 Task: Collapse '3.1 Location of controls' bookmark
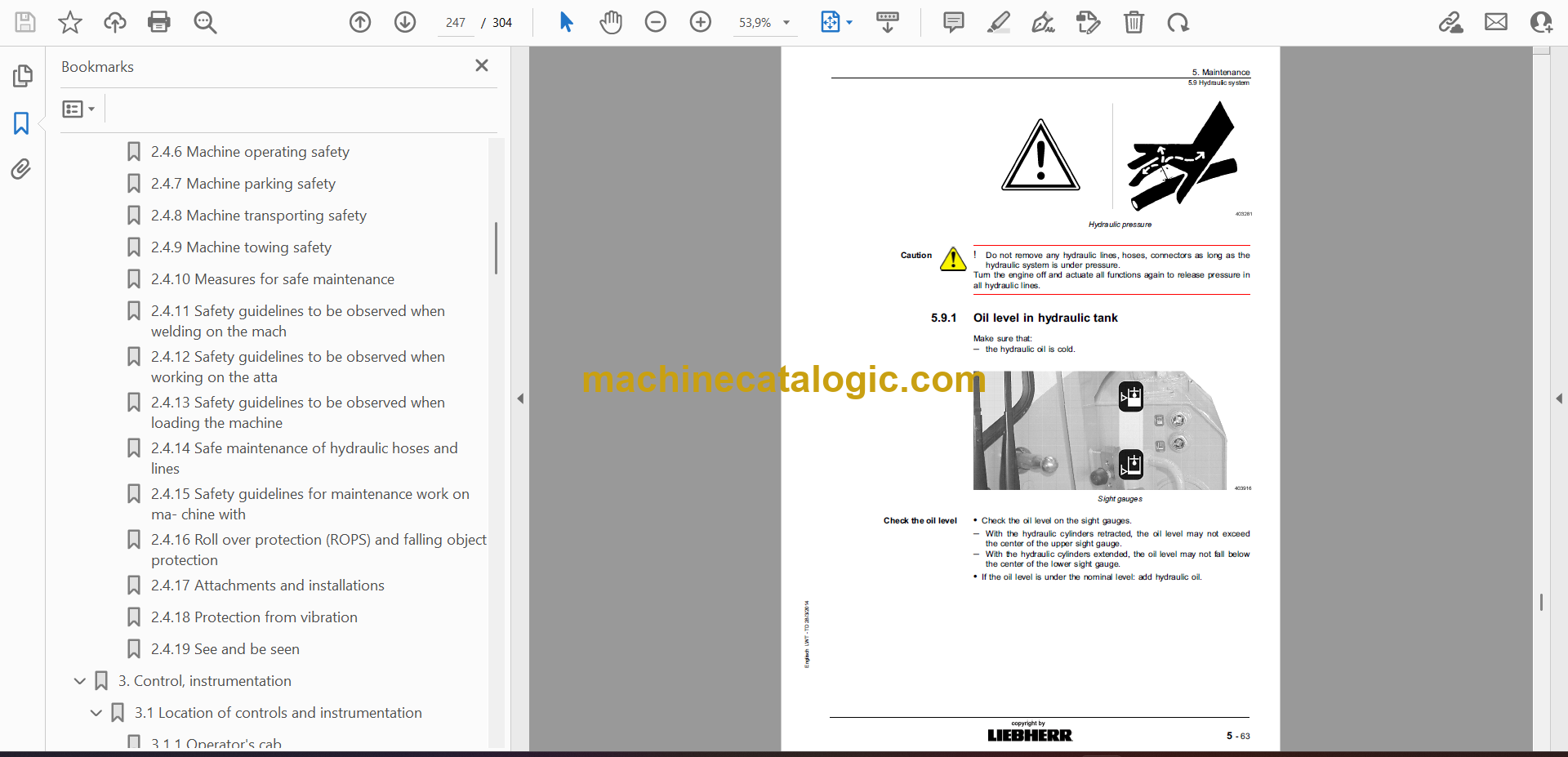coord(96,713)
